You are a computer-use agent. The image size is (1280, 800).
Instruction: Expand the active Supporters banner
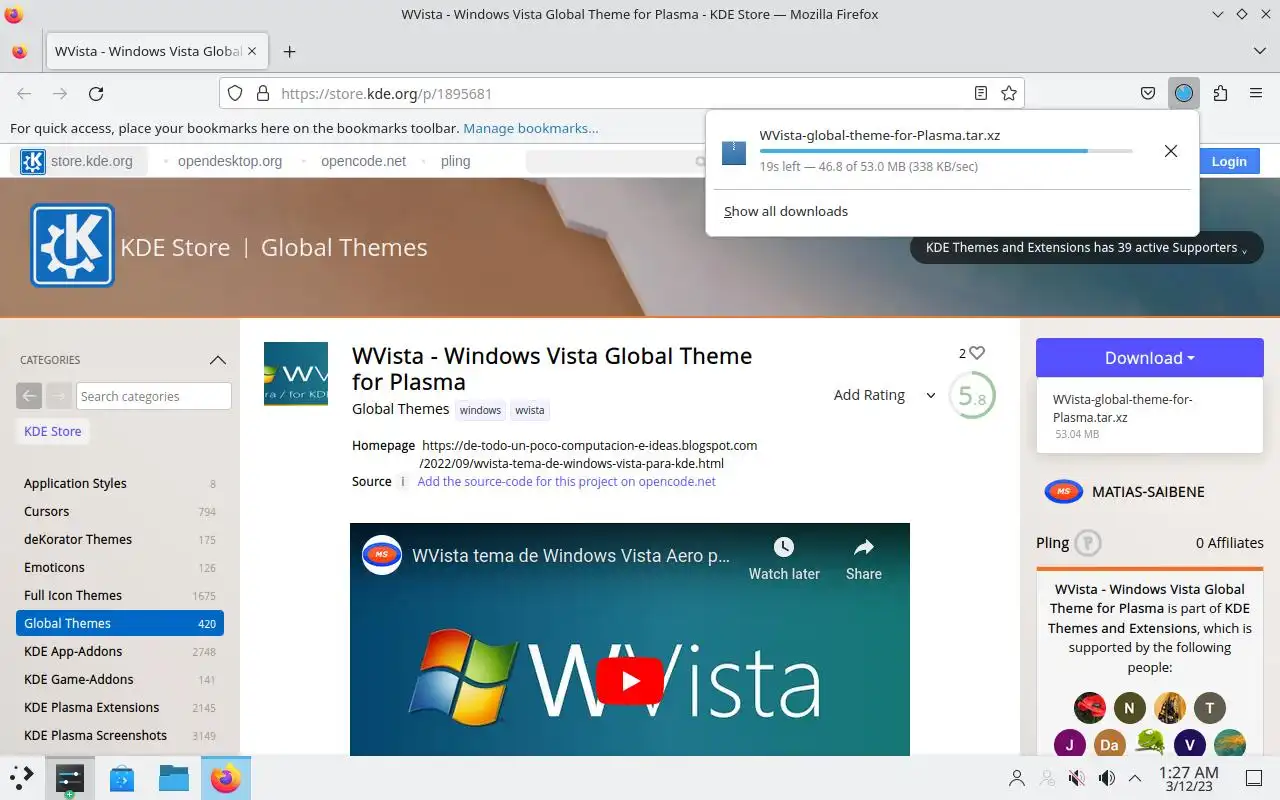tap(1086, 248)
